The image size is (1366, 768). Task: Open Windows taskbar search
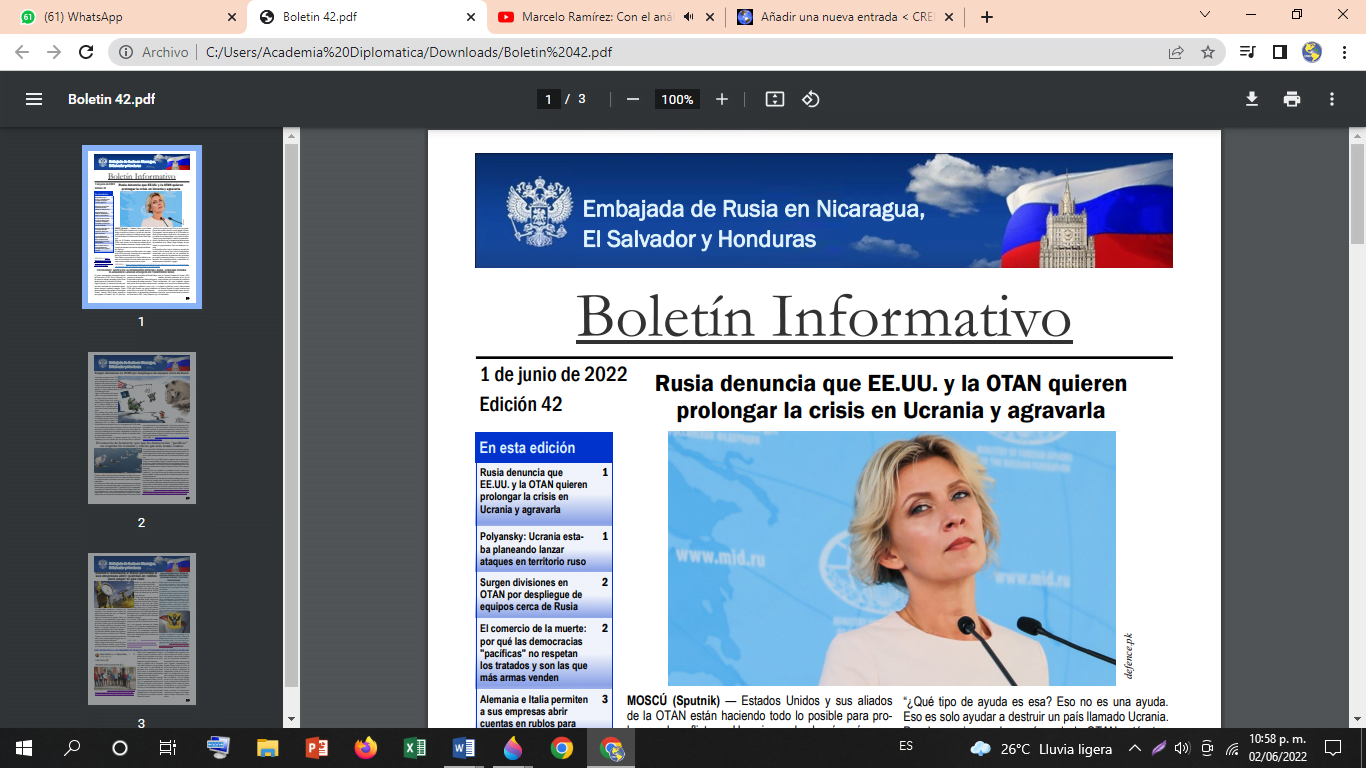point(72,748)
